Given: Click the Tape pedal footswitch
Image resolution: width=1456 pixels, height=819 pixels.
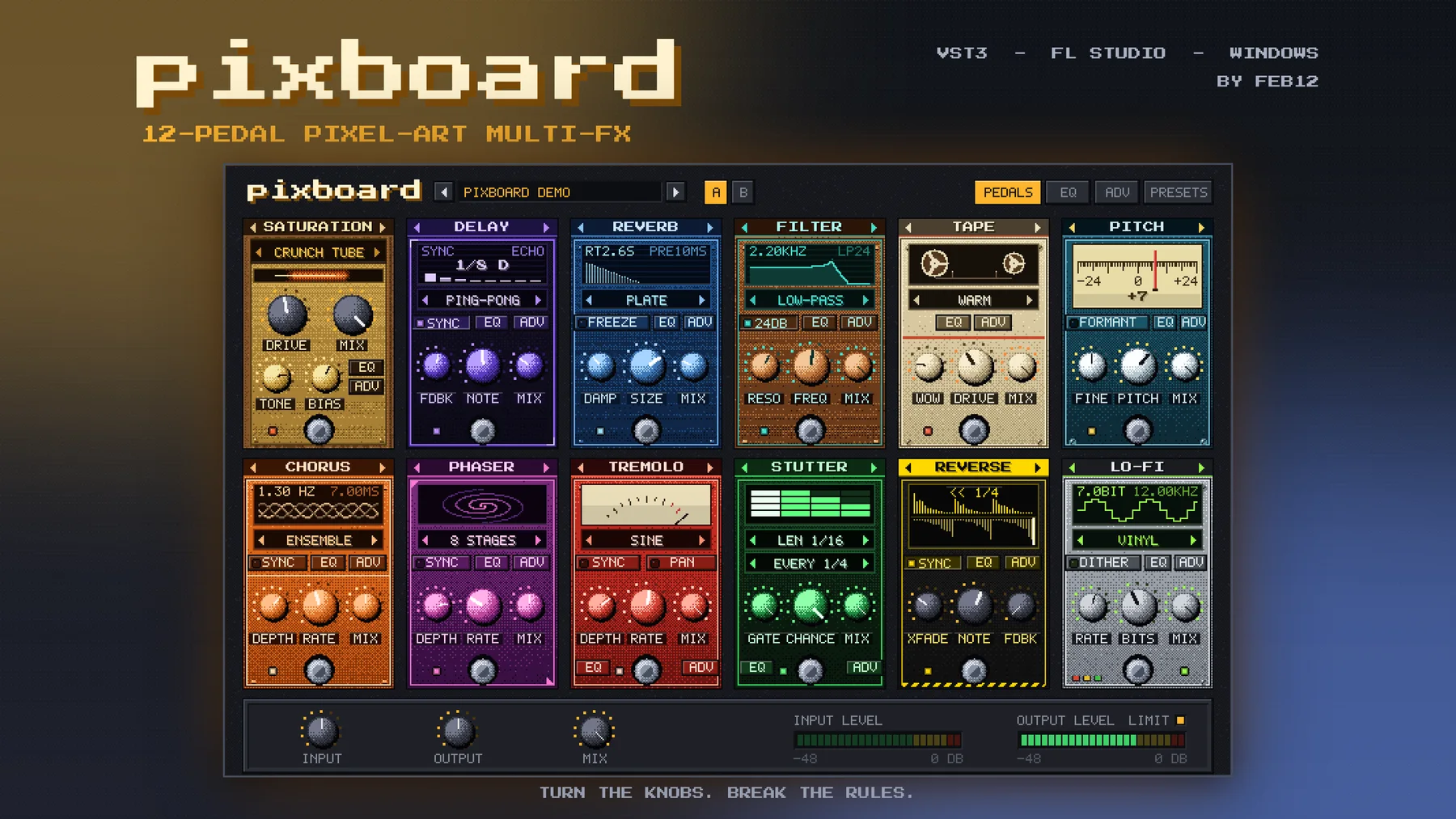Looking at the screenshot, I should [974, 430].
